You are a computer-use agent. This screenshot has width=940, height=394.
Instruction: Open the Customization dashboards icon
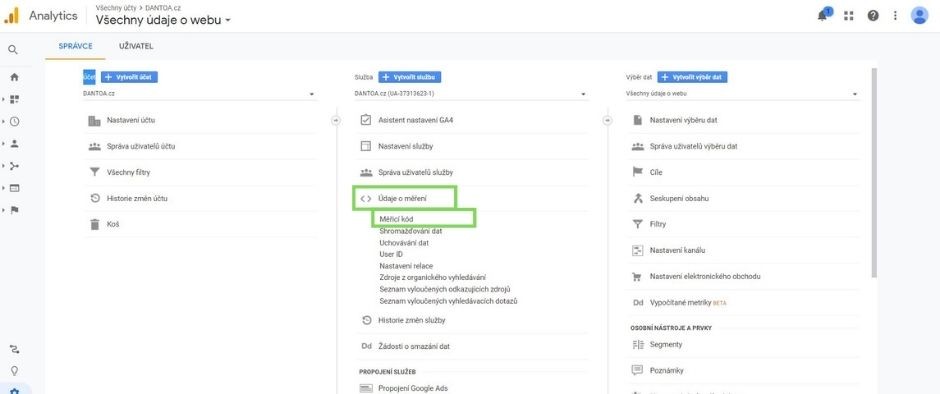click(x=14, y=99)
